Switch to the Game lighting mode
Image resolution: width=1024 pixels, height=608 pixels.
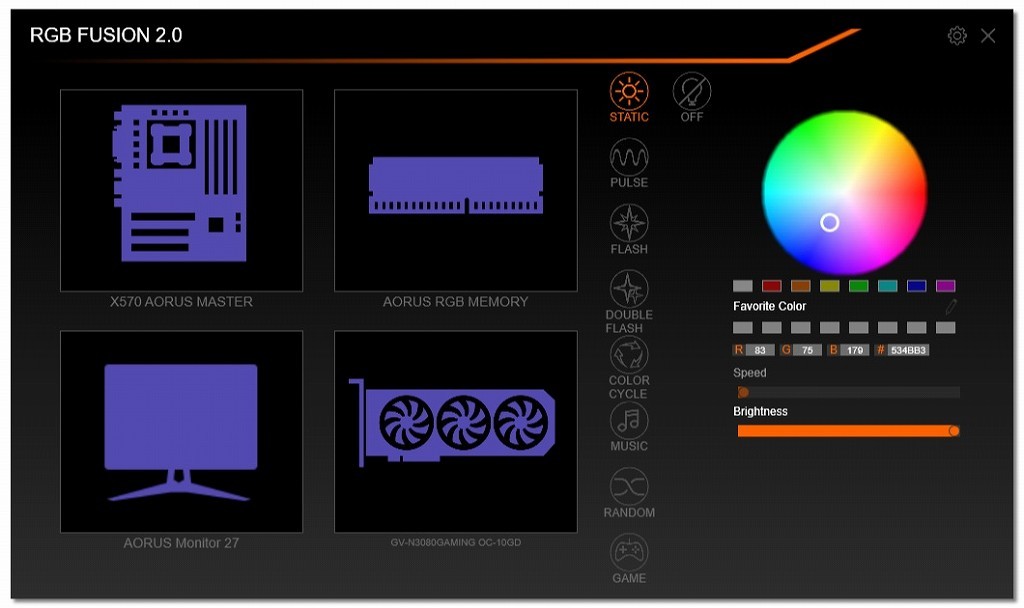point(629,552)
